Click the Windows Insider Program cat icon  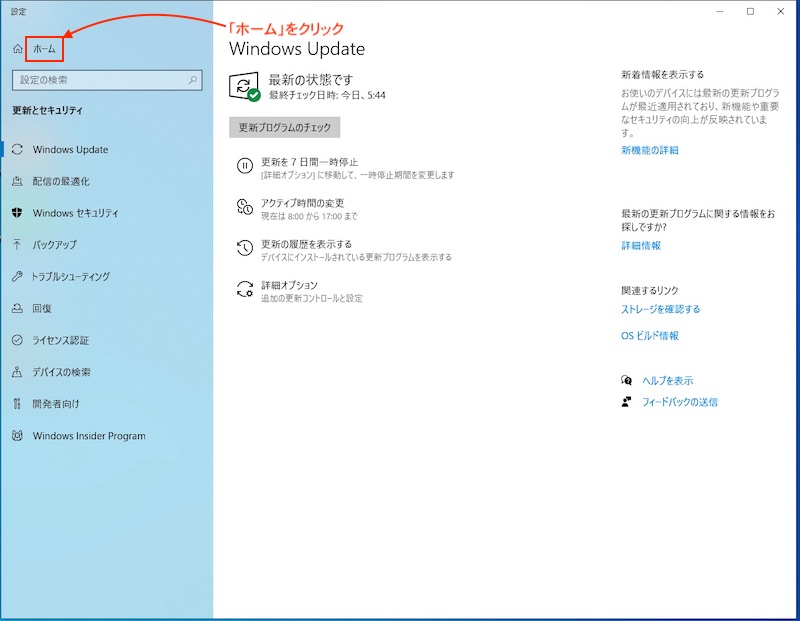[17, 436]
